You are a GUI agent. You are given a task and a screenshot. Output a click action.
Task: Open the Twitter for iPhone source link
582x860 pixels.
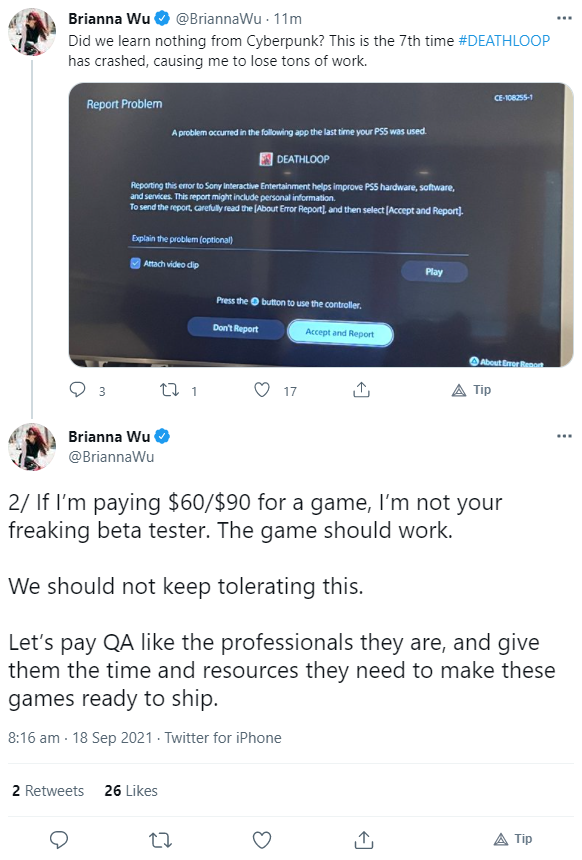point(223,738)
